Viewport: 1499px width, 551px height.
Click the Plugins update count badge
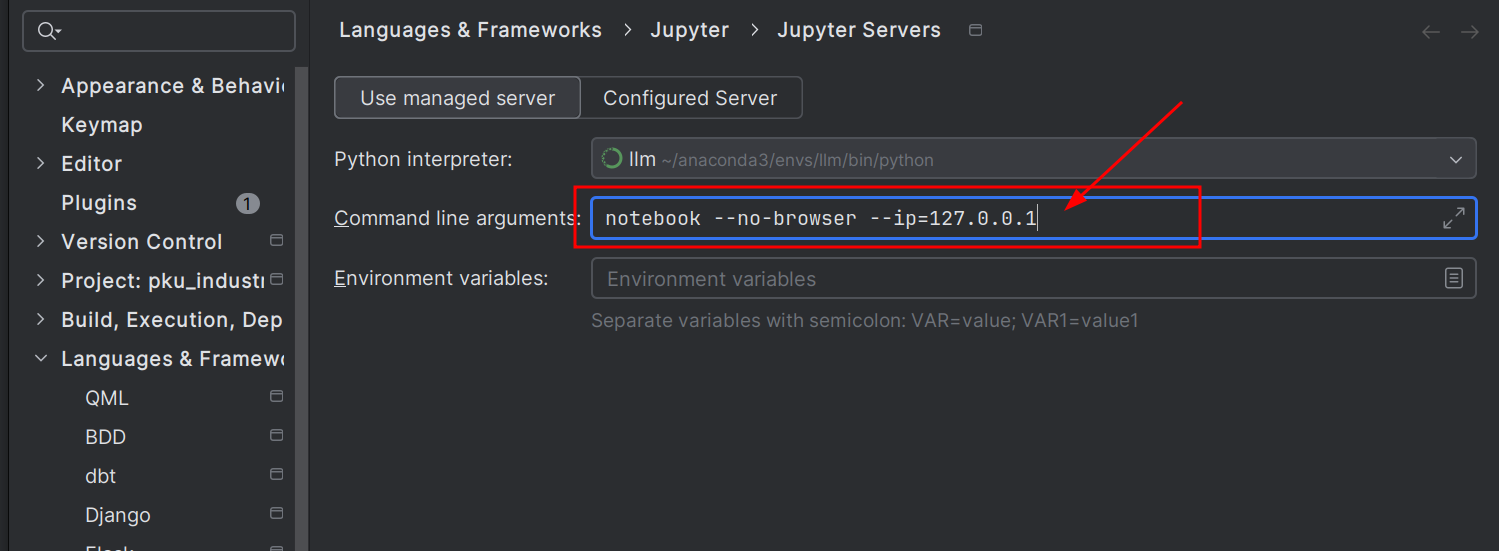(x=248, y=203)
